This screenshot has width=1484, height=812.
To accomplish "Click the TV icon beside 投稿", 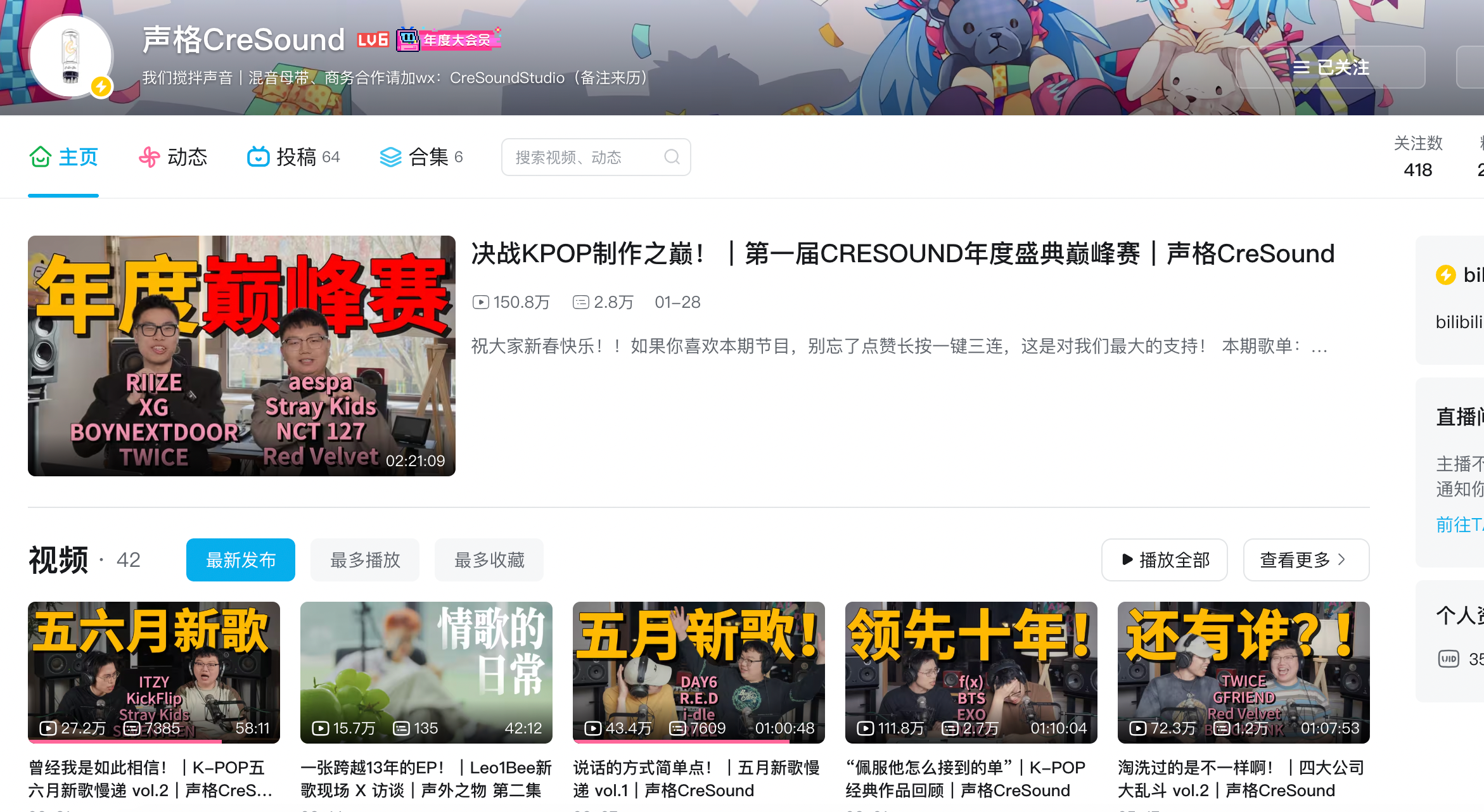I will click(x=258, y=157).
